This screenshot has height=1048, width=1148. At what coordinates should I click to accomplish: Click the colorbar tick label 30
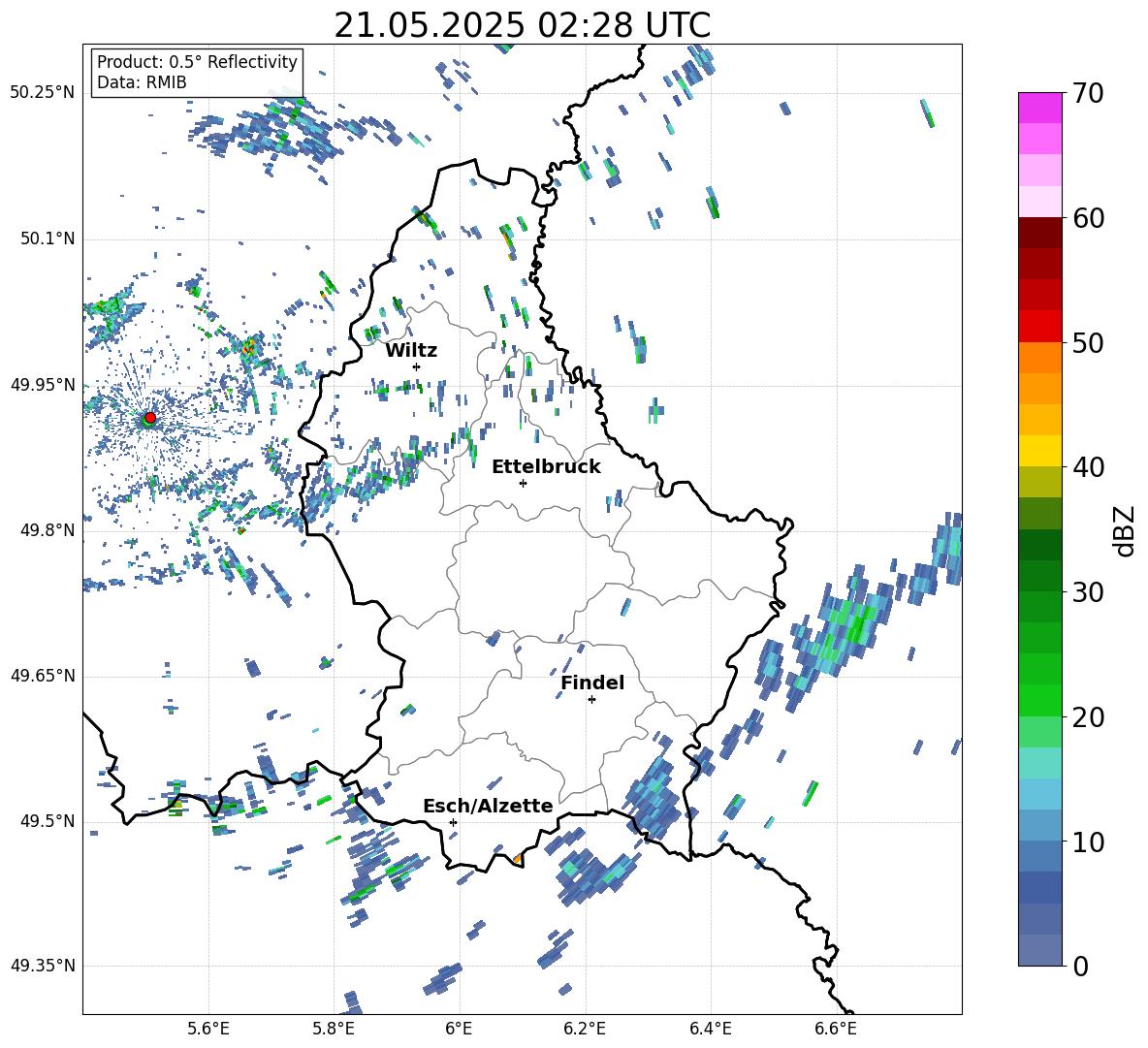tap(1088, 592)
